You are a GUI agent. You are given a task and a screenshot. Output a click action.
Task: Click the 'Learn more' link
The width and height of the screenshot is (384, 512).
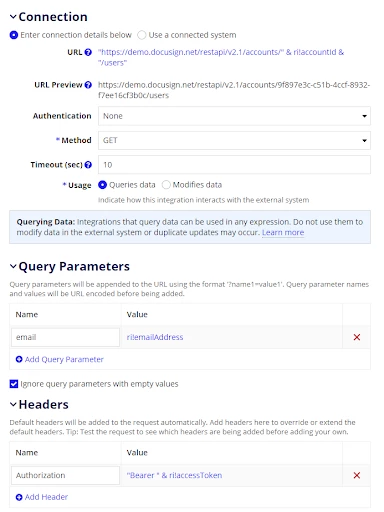(x=283, y=233)
